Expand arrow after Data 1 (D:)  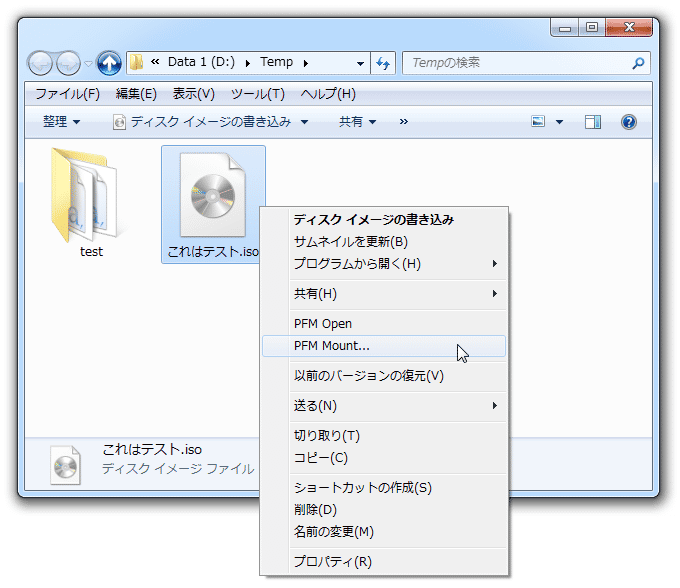pos(248,63)
